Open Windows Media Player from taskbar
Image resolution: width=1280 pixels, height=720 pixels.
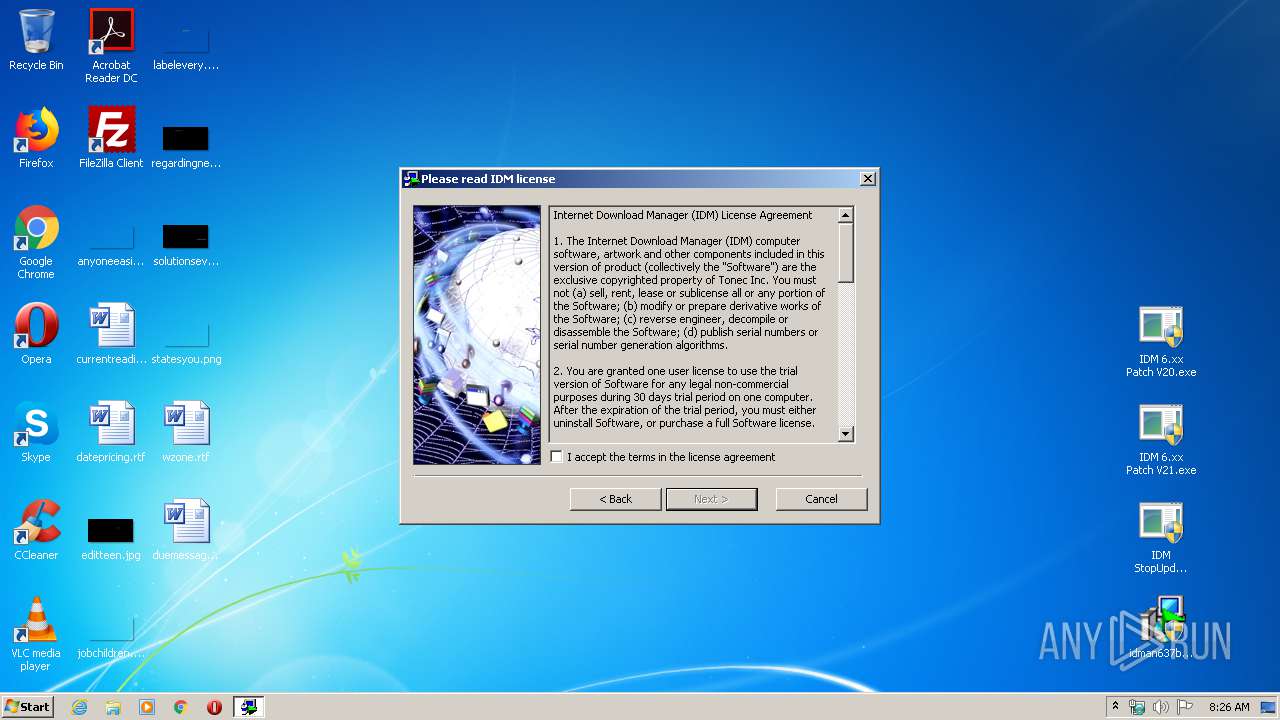(x=147, y=707)
